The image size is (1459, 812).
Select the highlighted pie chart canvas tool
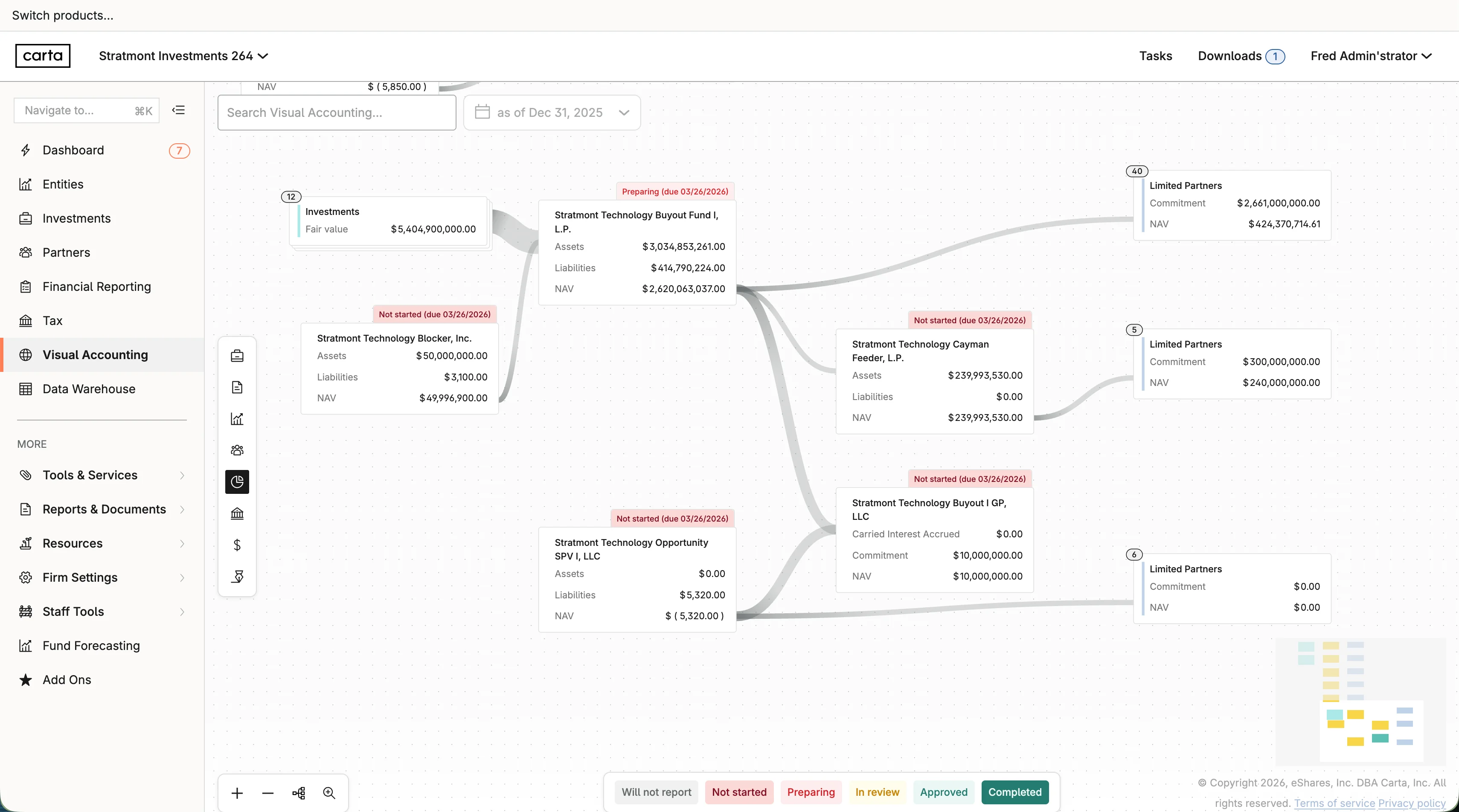point(237,481)
